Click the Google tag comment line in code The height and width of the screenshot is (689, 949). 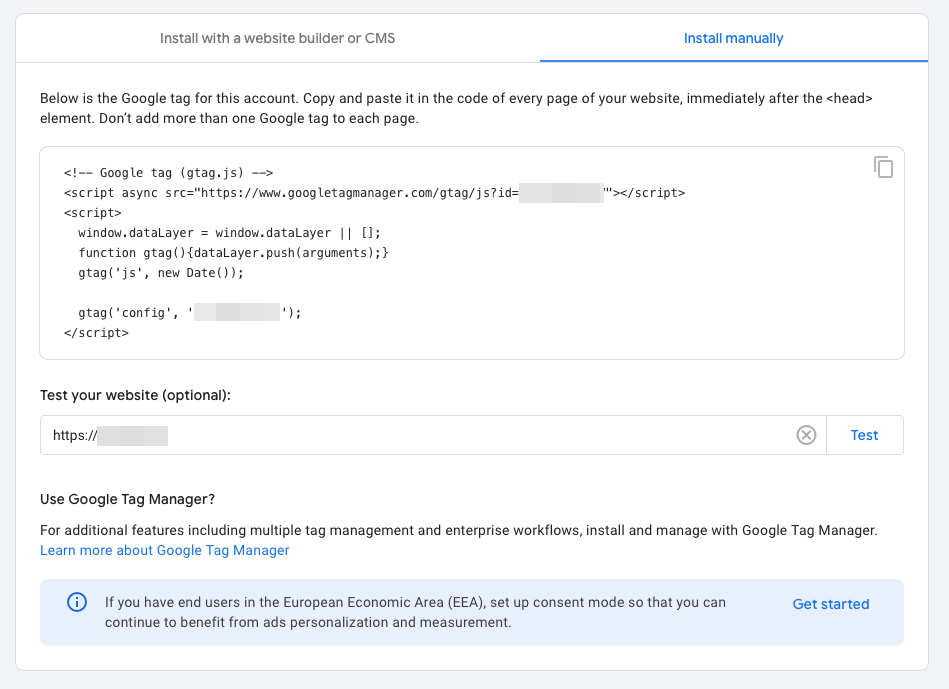(168, 173)
